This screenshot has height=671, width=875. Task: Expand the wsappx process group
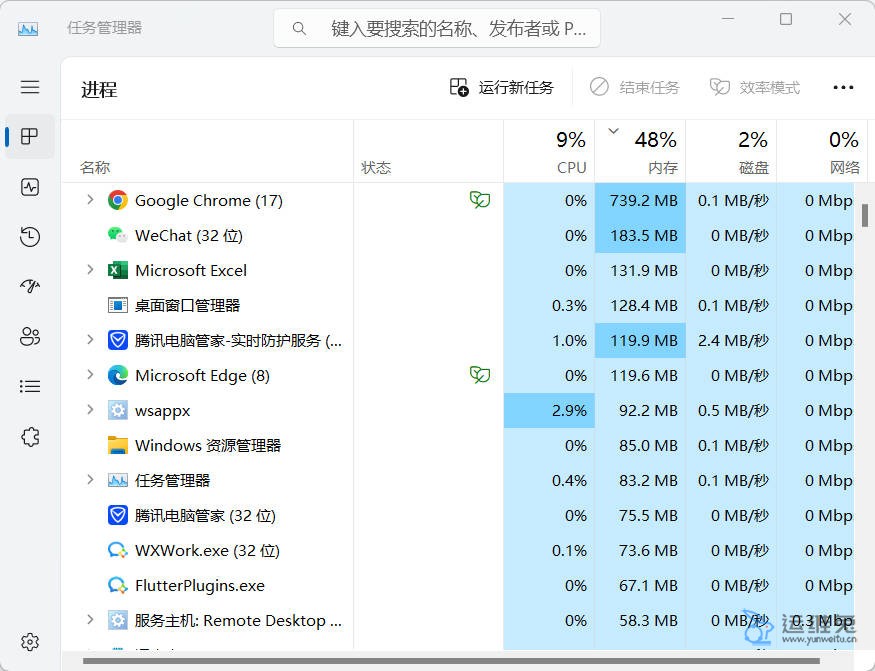coord(90,410)
